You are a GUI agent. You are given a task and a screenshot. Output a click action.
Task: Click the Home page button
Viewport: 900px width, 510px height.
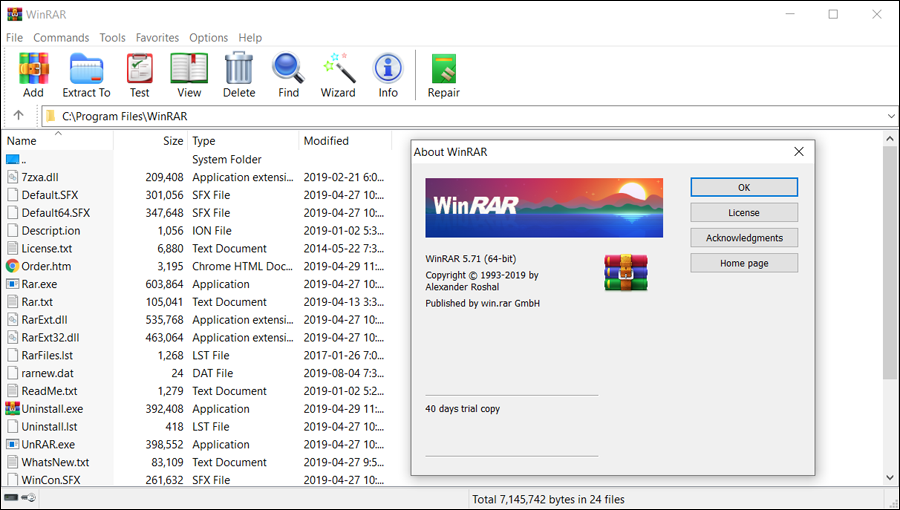744,263
